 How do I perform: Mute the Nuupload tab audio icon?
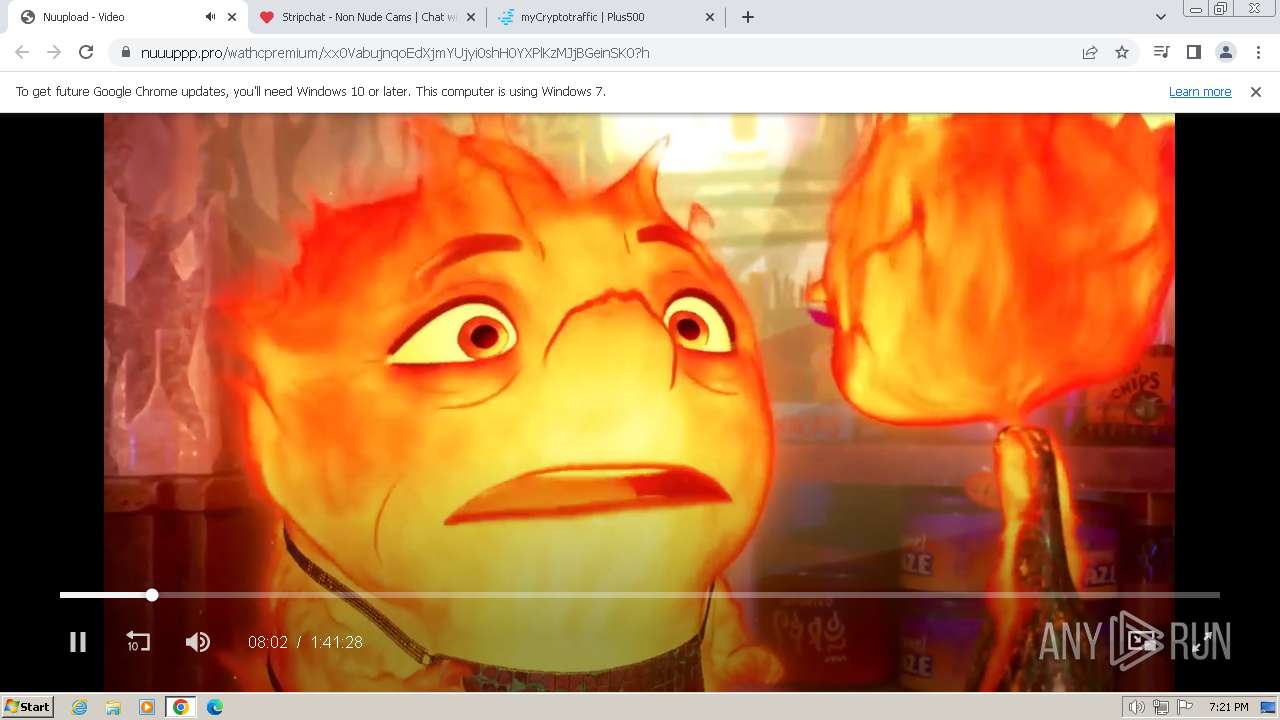(x=210, y=17)
